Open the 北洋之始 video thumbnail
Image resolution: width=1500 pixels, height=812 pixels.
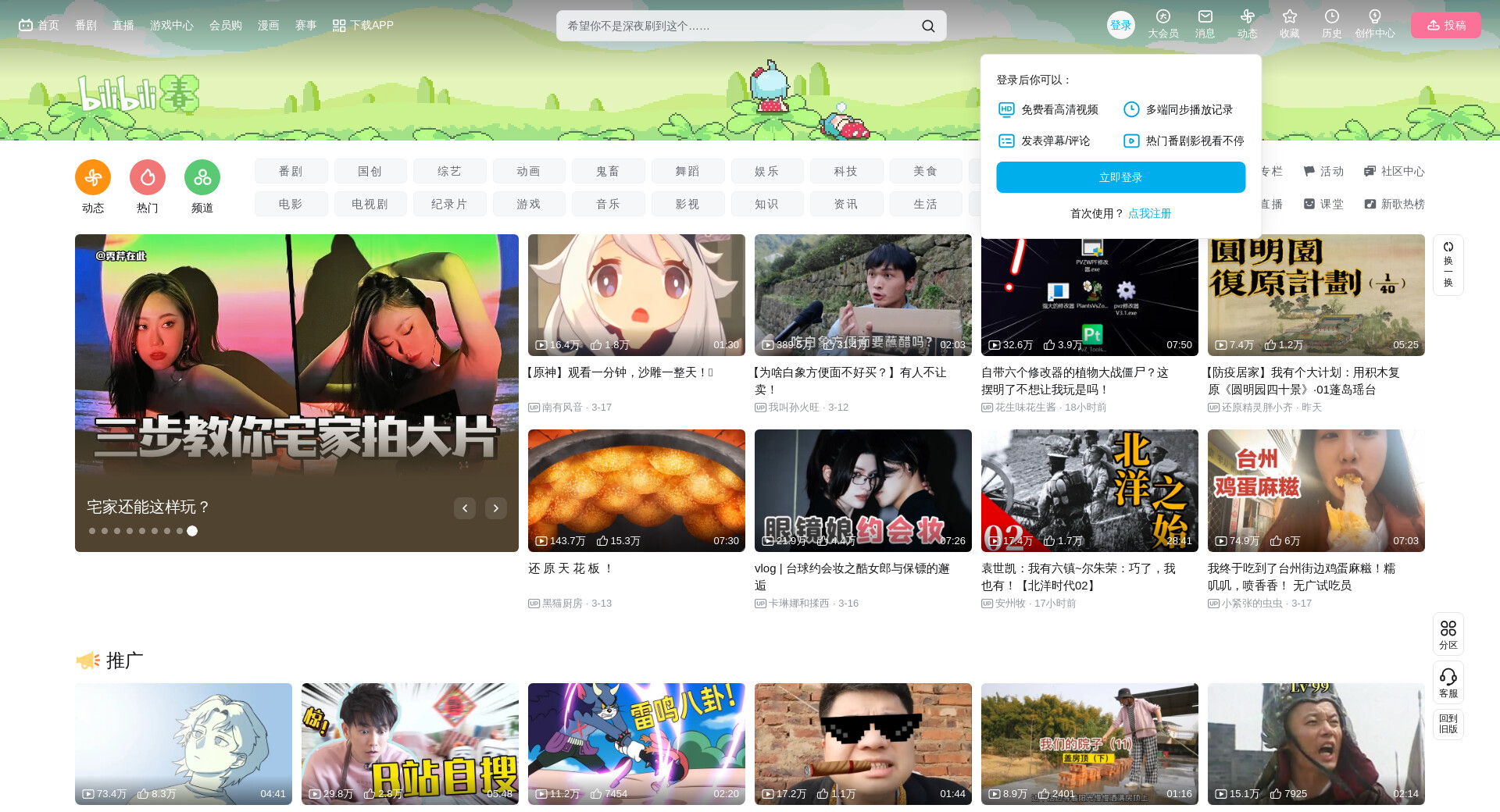(1090, 490)
